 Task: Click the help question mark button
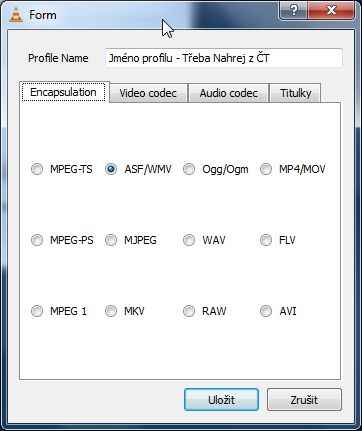click(x=293, y=11)
